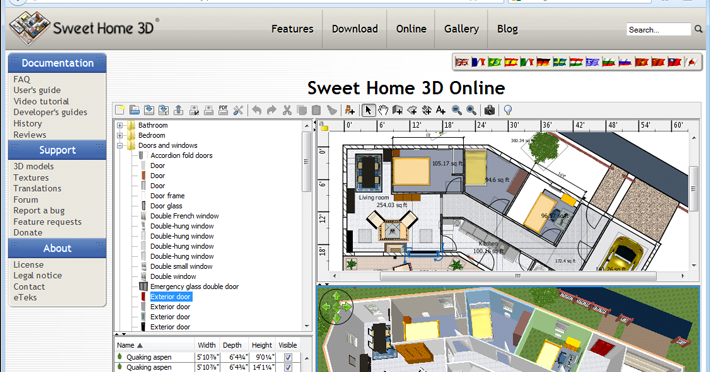Select the Add text tool
The width and height of the screenshot is (710, 372).
pyautogui.click(x=441, y=110)
